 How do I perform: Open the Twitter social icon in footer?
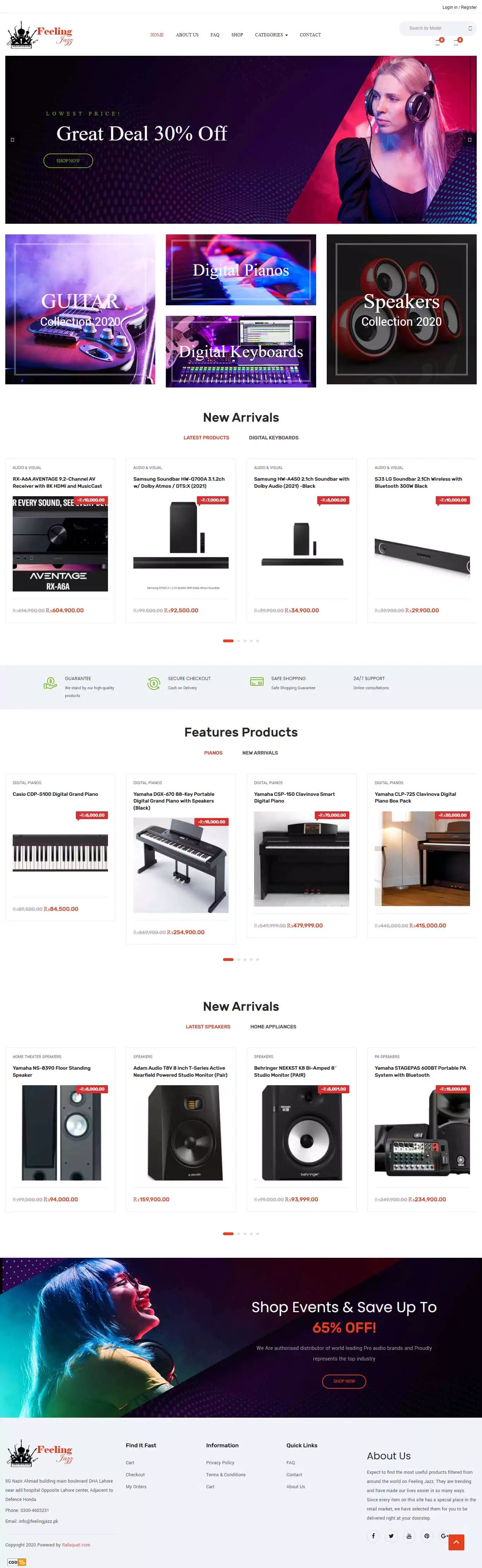click(391, 1536)
